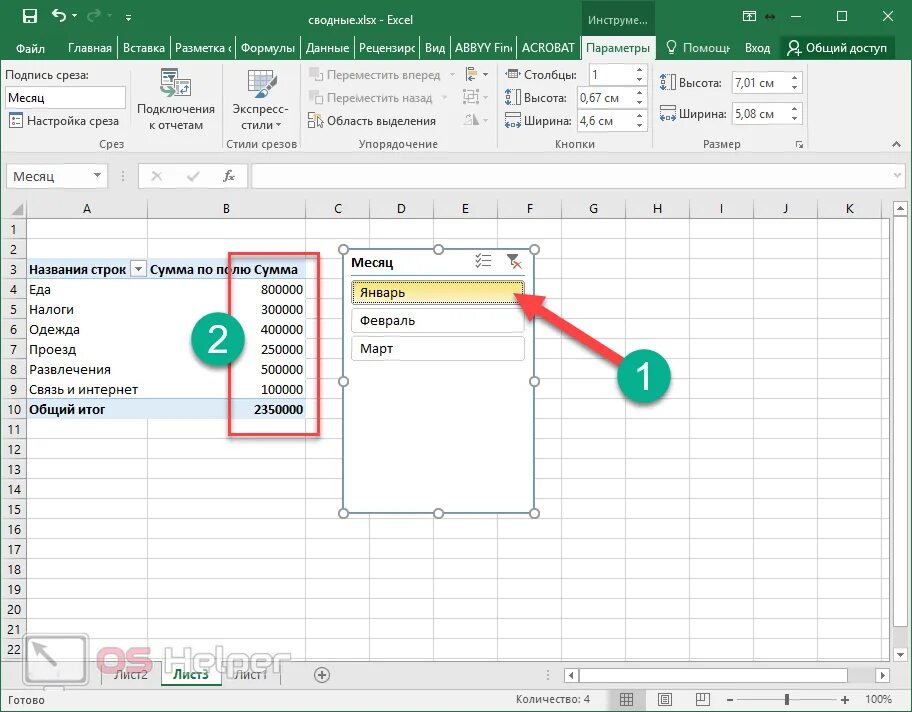This screenshot has height=712, width=912.
Task: Open the Файл tab
Action: [x=30, y=48]
